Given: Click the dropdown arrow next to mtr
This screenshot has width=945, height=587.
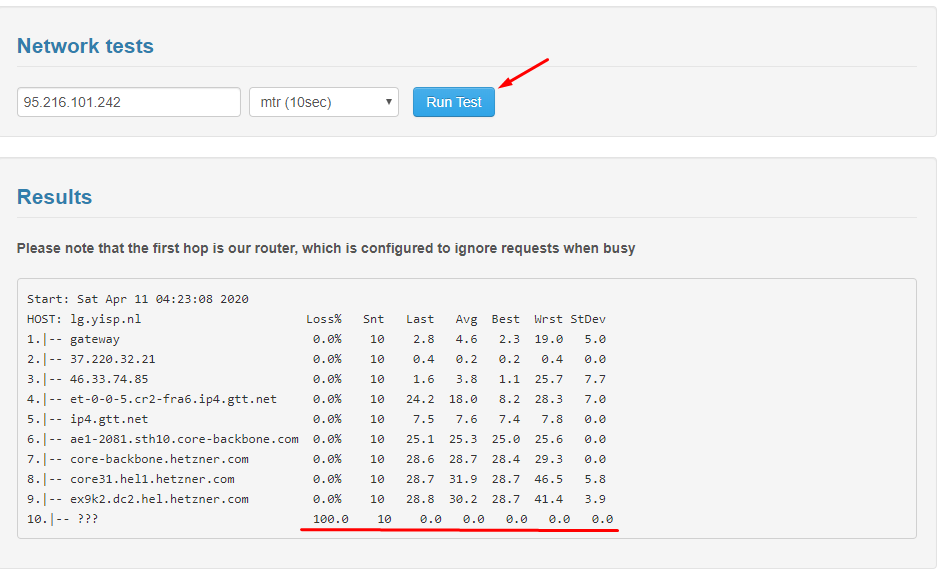Looking at the screenshot, I should [x=390, y=101].
